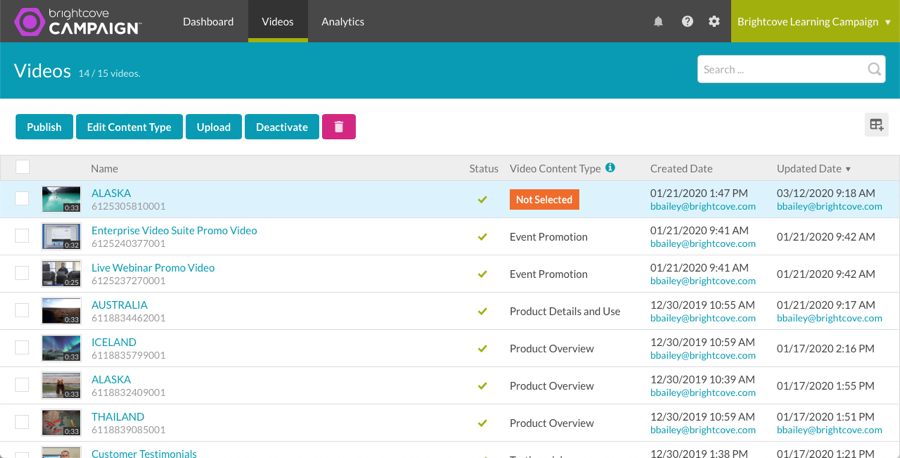Open Enterprise Video Suite Promo Video link
The height and width of the screenshot is (458, 900).
point(174,230)
